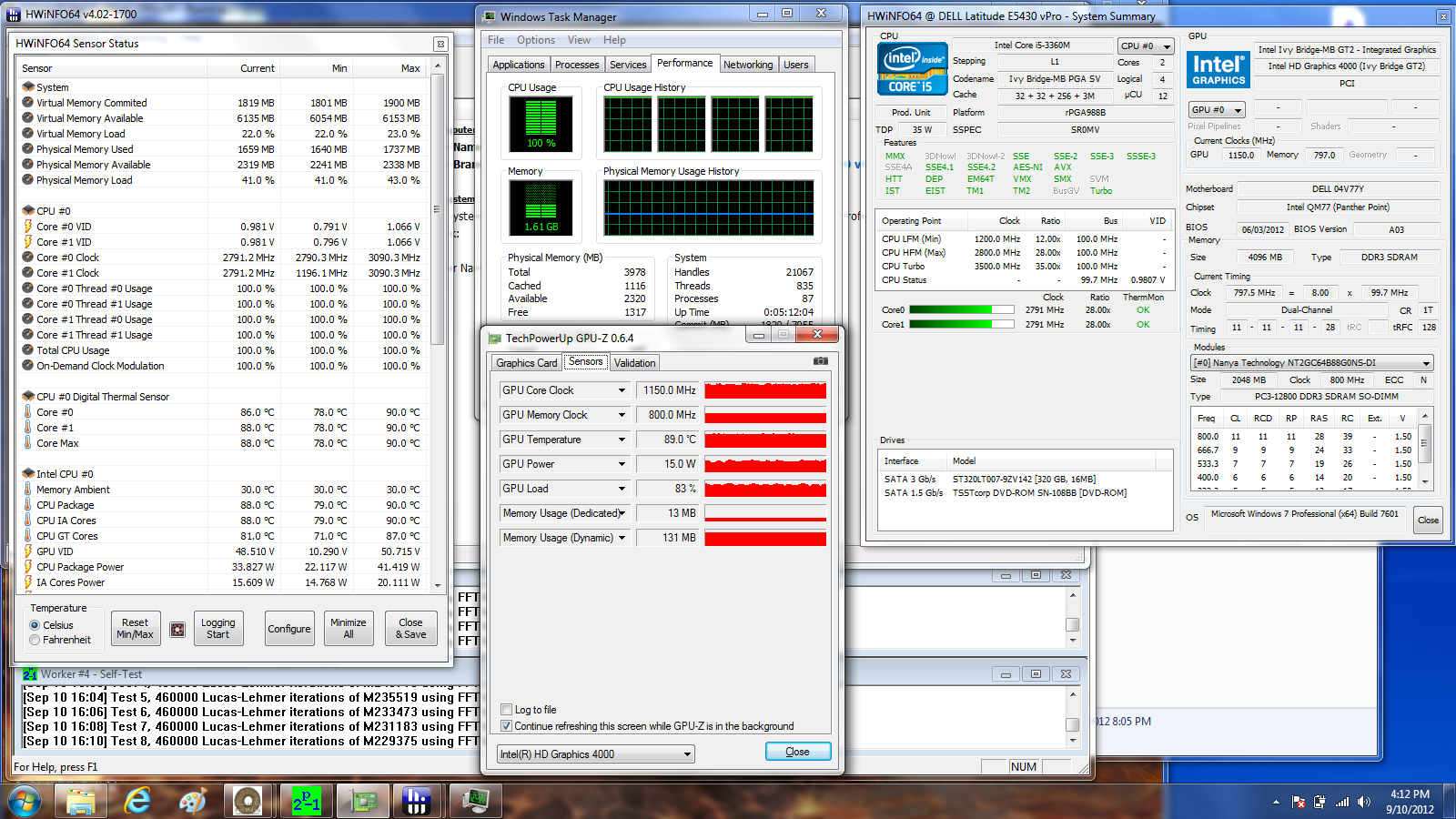The width and height of the screenshot is (1456, 819).
Task: Switch to the Networking tab
Action: coord(748,65)
